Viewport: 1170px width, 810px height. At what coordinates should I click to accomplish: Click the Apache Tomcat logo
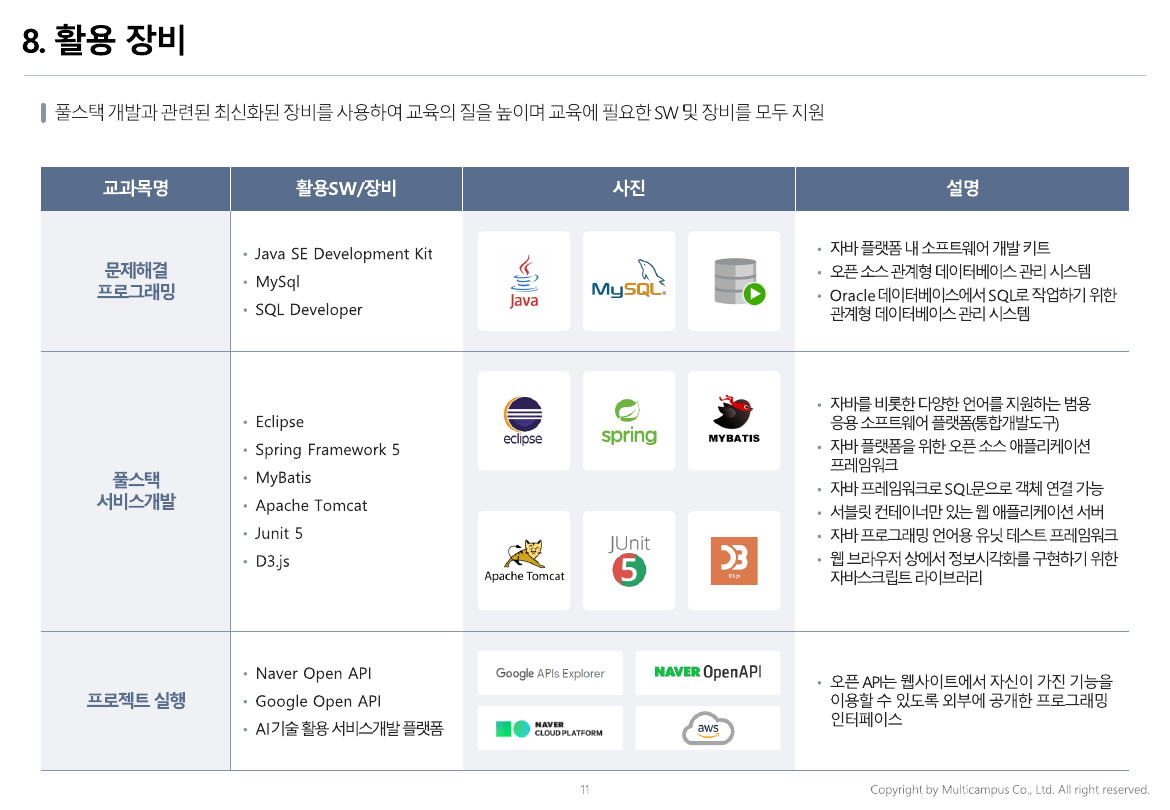(x=524, y=561)
